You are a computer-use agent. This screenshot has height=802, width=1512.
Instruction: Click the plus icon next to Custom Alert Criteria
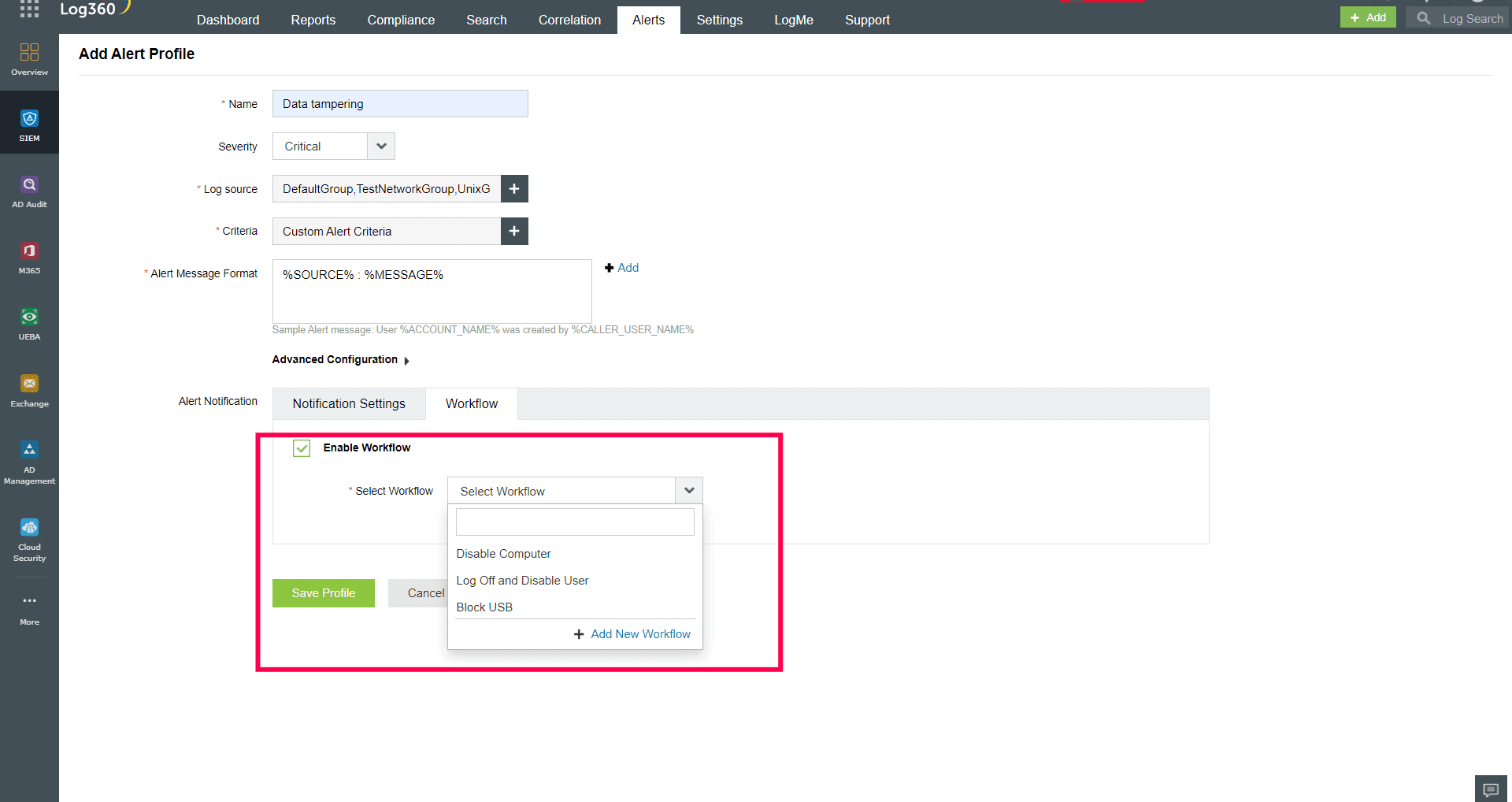pyautogui.click(x=513, y=231)
